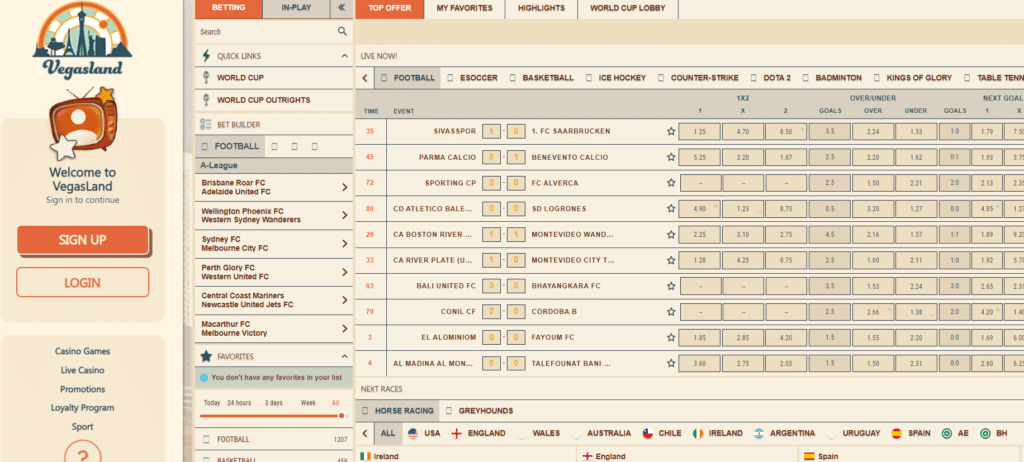Open Bet Builder via its list icon
The image size is (1024, 462).
click(206, 124)
